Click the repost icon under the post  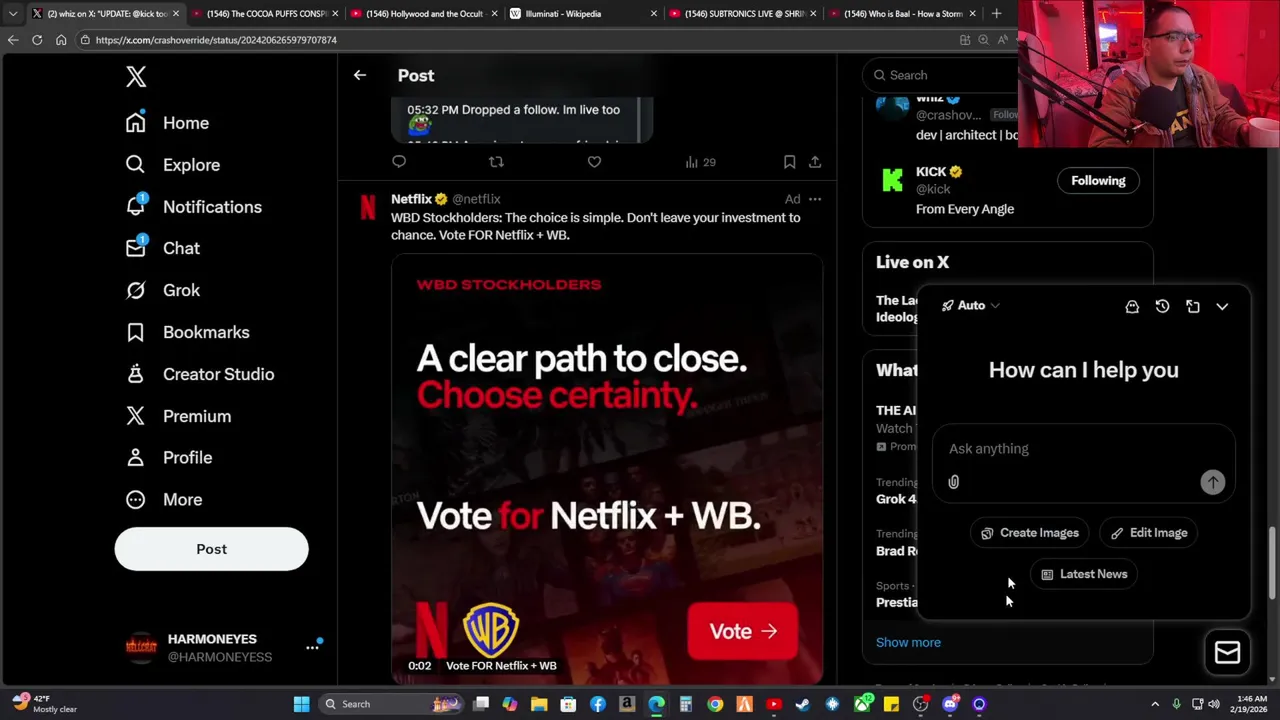[496, 162]
